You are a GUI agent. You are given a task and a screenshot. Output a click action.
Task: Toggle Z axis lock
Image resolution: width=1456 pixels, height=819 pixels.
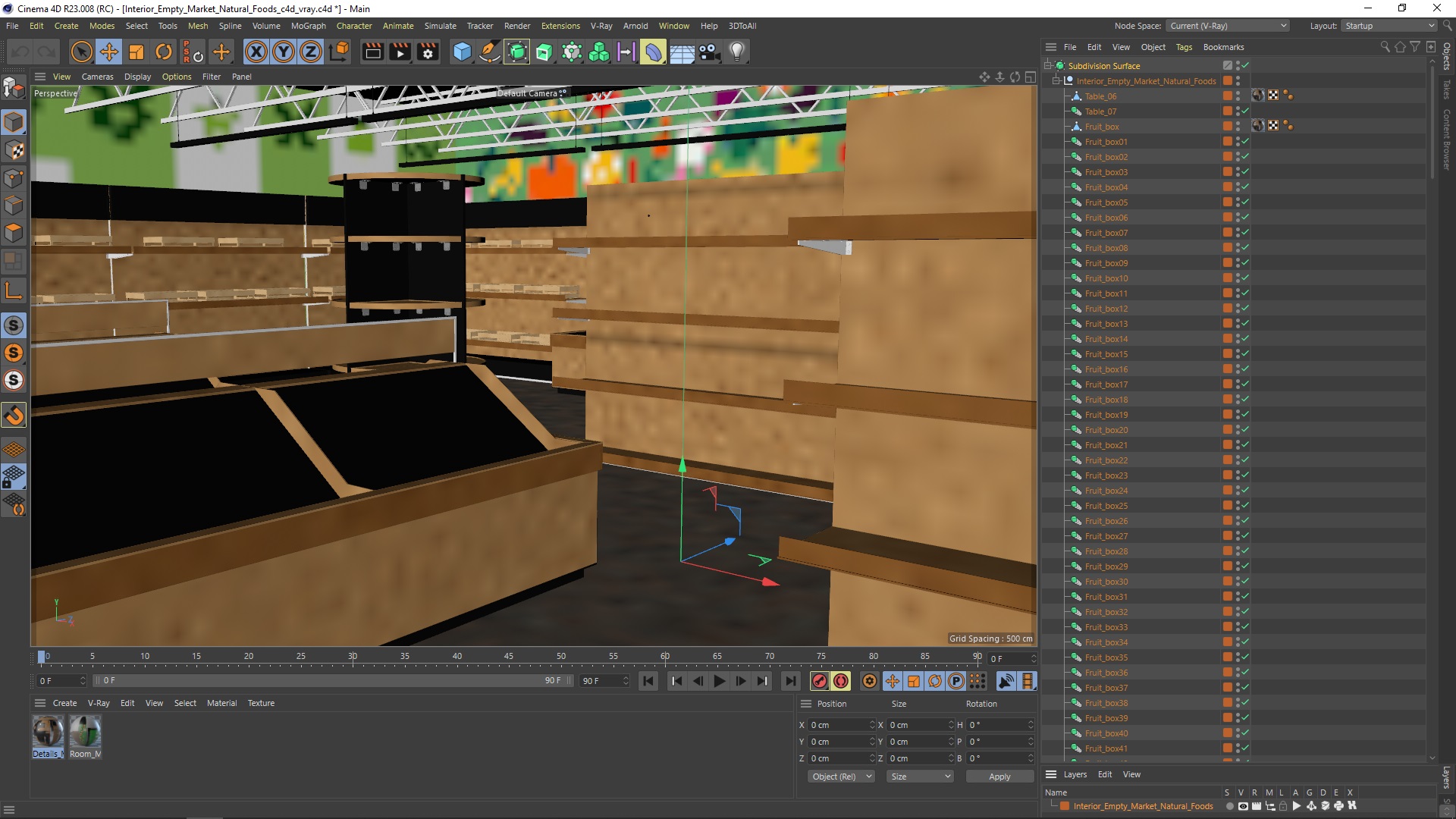point(311,52)
